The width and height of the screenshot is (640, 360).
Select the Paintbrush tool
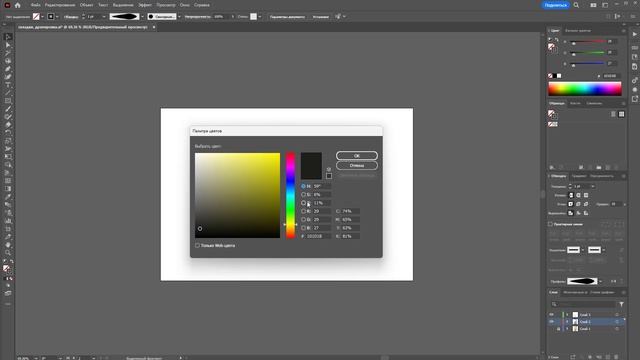pyautogui.click(x=8, y=109)
